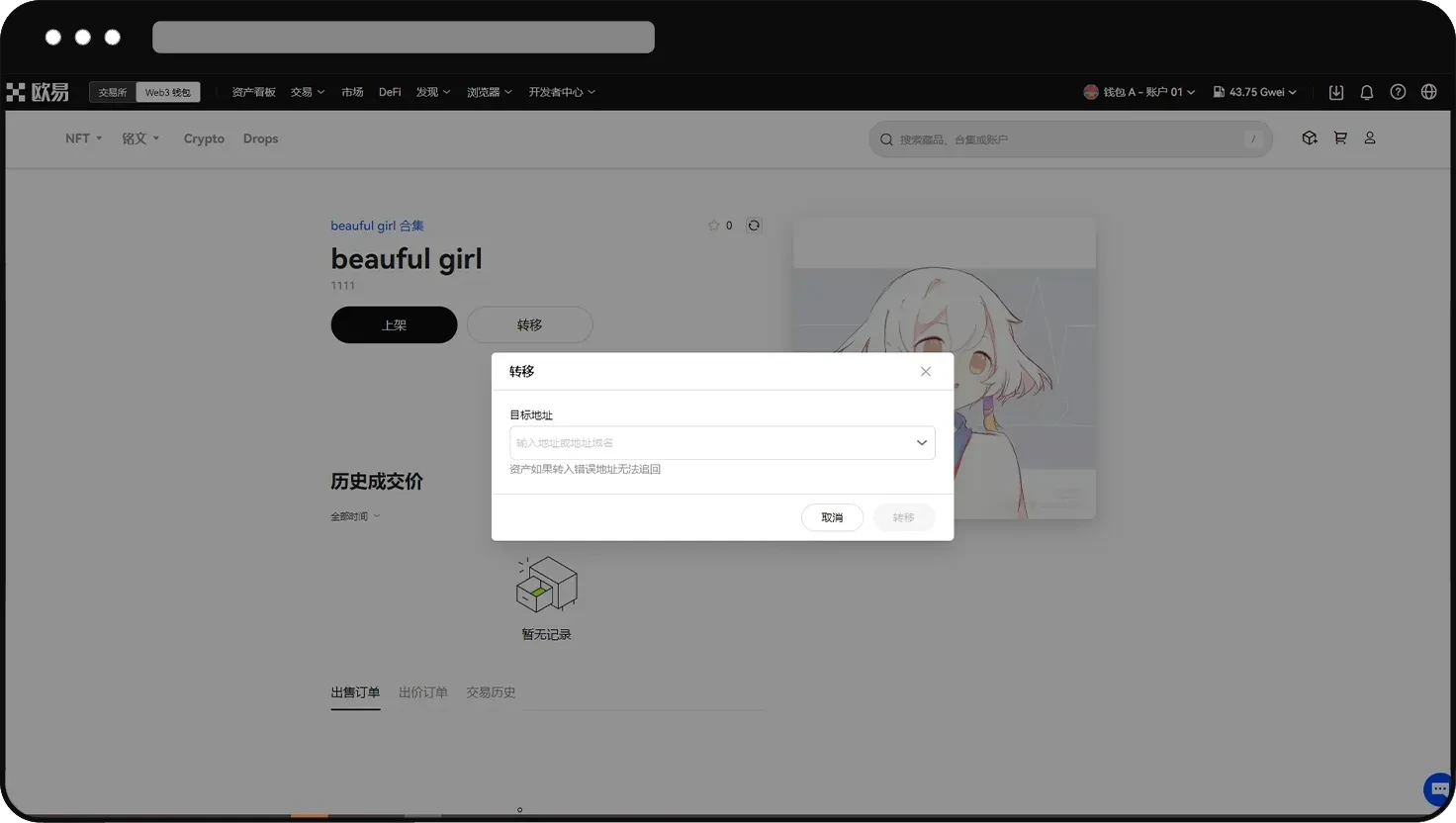1456x823 pixels.
Task: Click the wallet avatar icon in header
Action: coord(1091,92)
